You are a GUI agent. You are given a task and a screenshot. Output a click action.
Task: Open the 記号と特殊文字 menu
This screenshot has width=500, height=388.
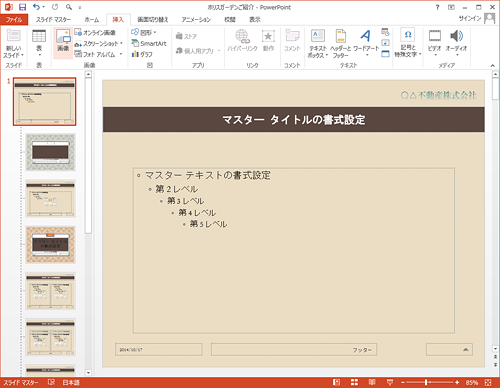408,43
